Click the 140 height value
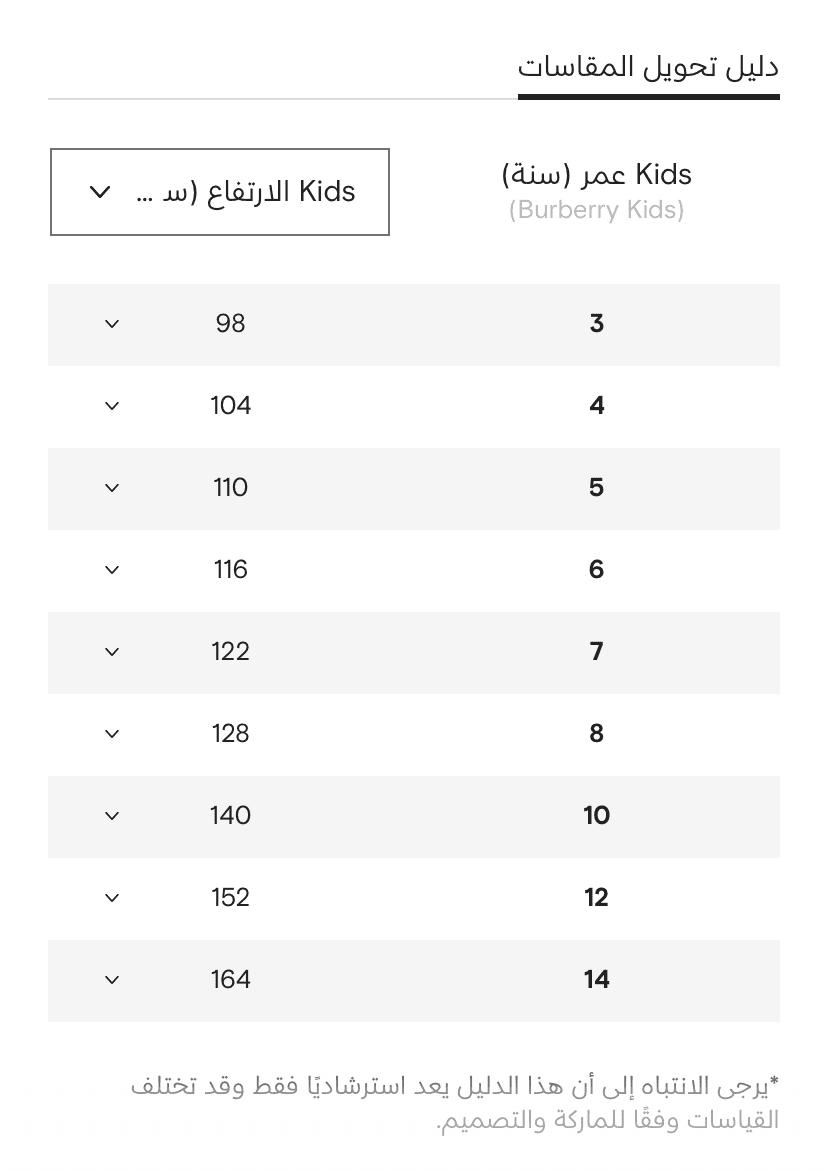Screen dimensions: 828x1170 pyautogui.click(x=230, y=816)
